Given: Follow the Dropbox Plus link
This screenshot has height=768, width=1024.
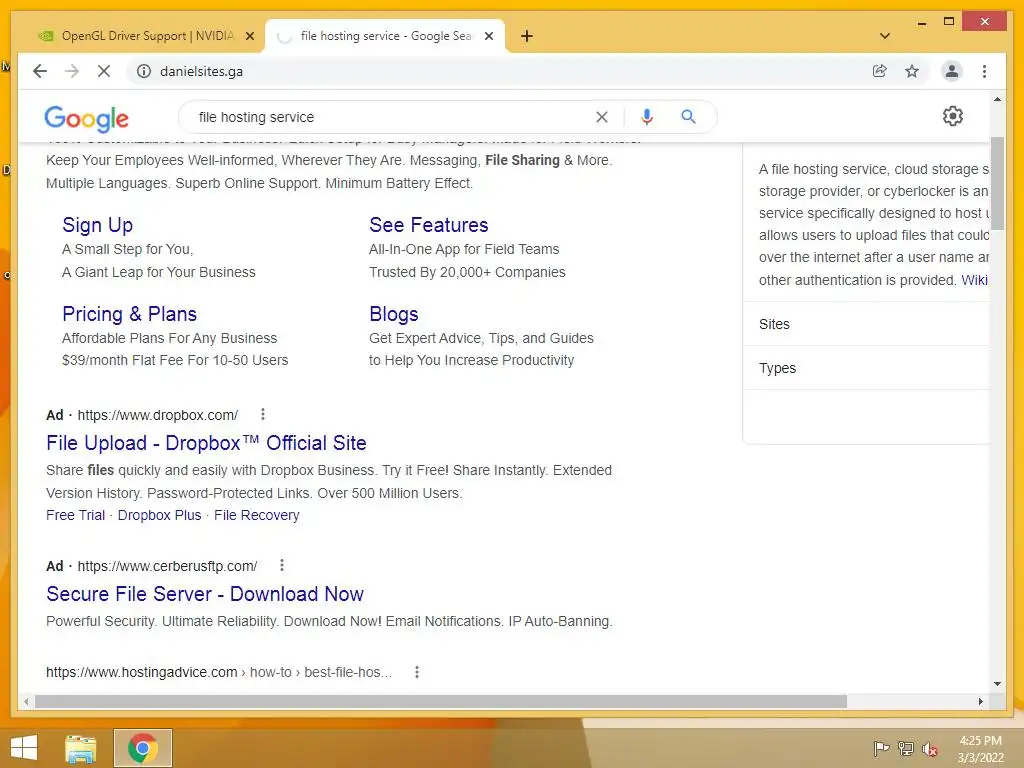Looking at the screenshot, I should [159, 515].
